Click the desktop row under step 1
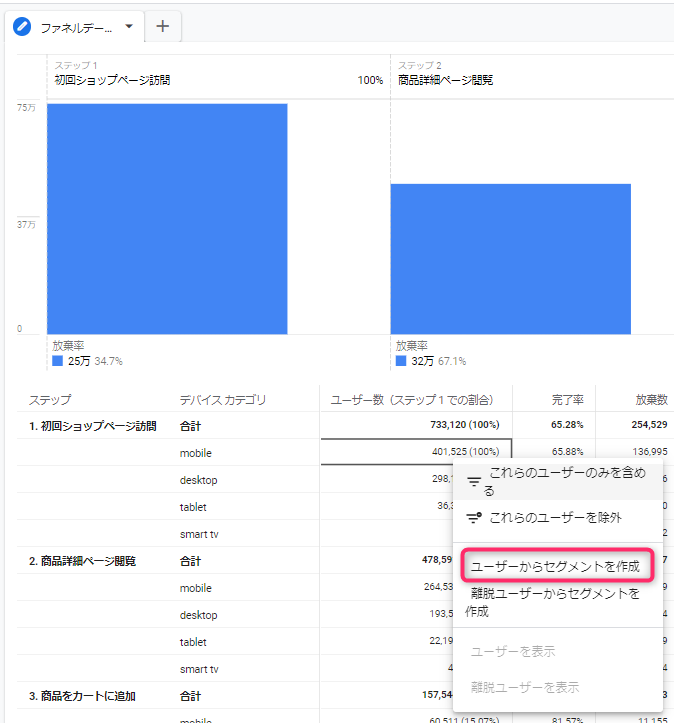The image size is (674, 723). pyautogui.click(x=199, y=480)
